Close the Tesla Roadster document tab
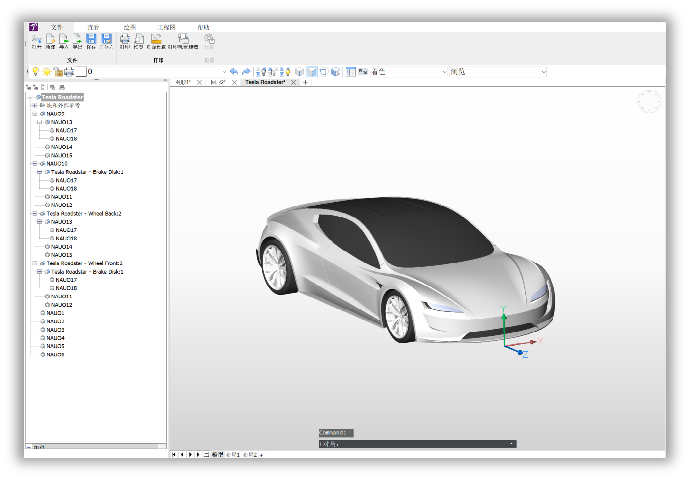The width and height of the screenshot is (691, 481). tap(293, 82)
